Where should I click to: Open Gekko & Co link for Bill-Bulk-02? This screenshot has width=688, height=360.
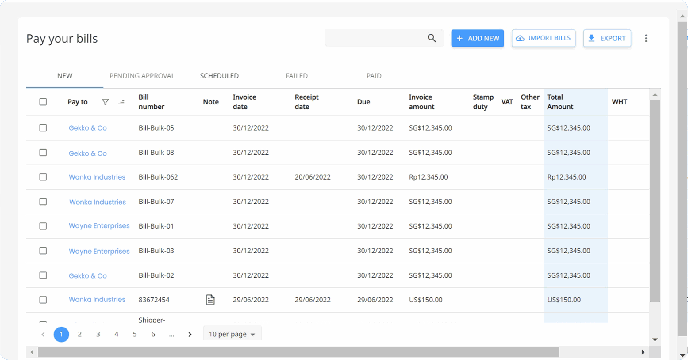(x=88, y=276)
